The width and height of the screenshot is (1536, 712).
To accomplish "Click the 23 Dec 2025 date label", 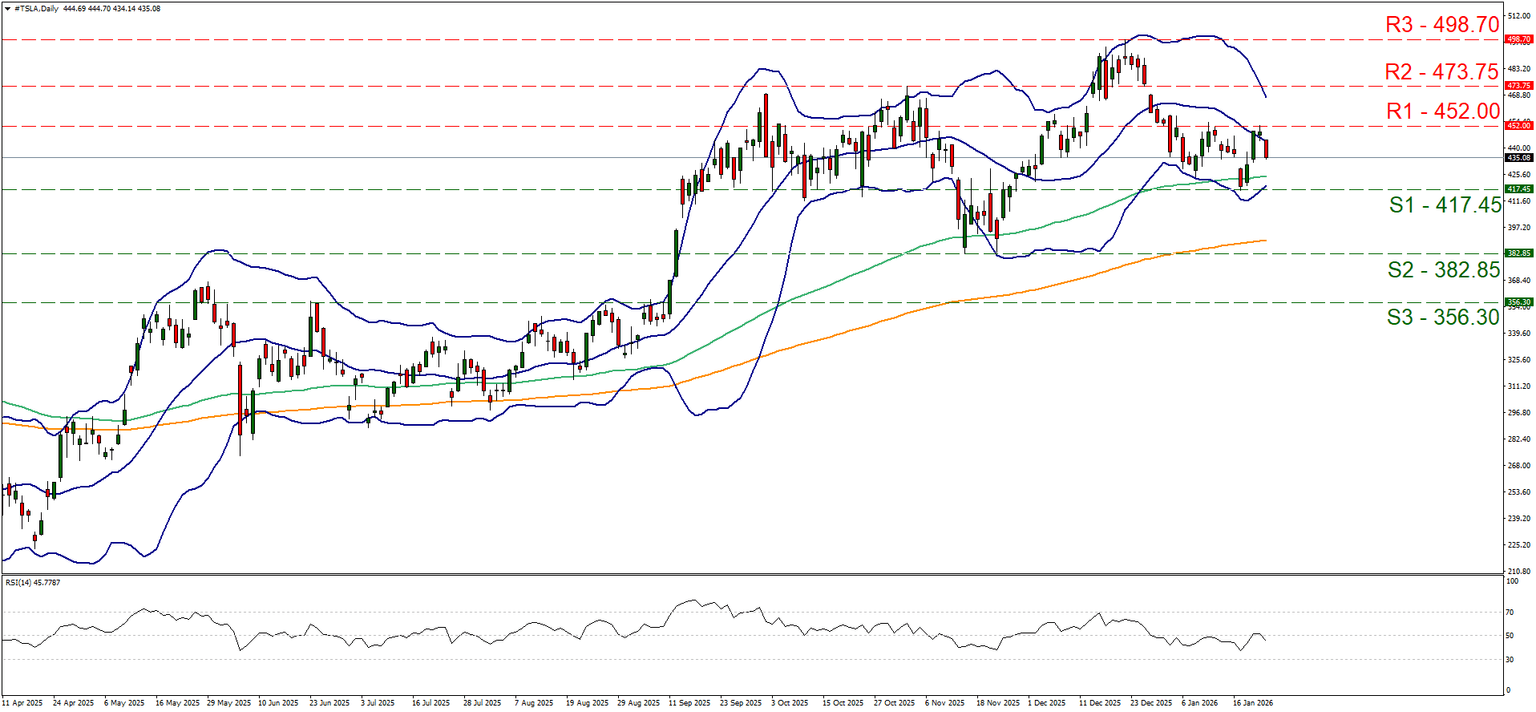I will tap(1153, 704).
